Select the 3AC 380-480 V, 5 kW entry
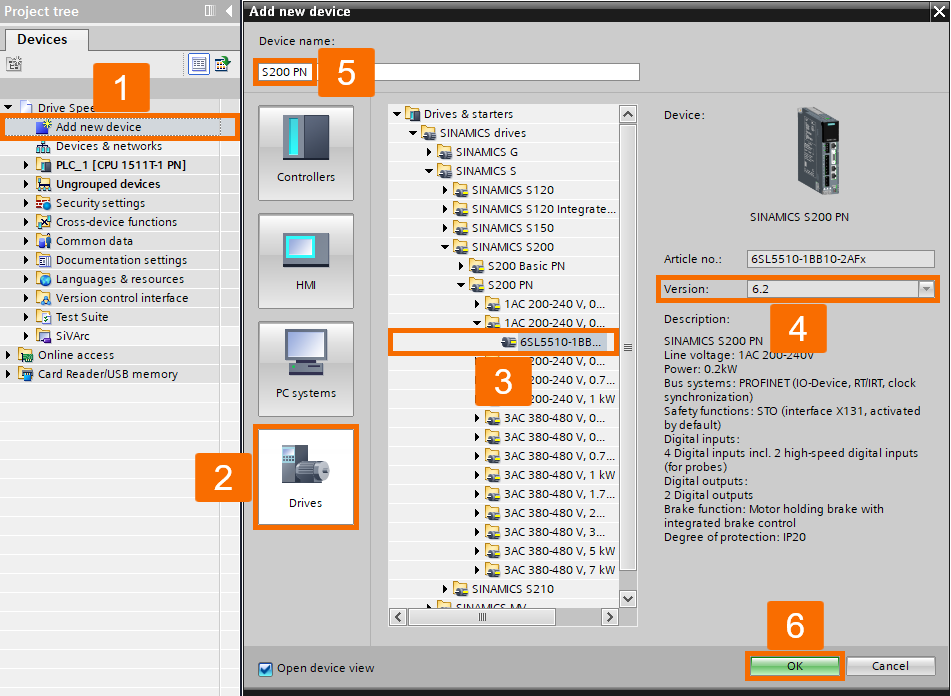 tap(559, 551)
